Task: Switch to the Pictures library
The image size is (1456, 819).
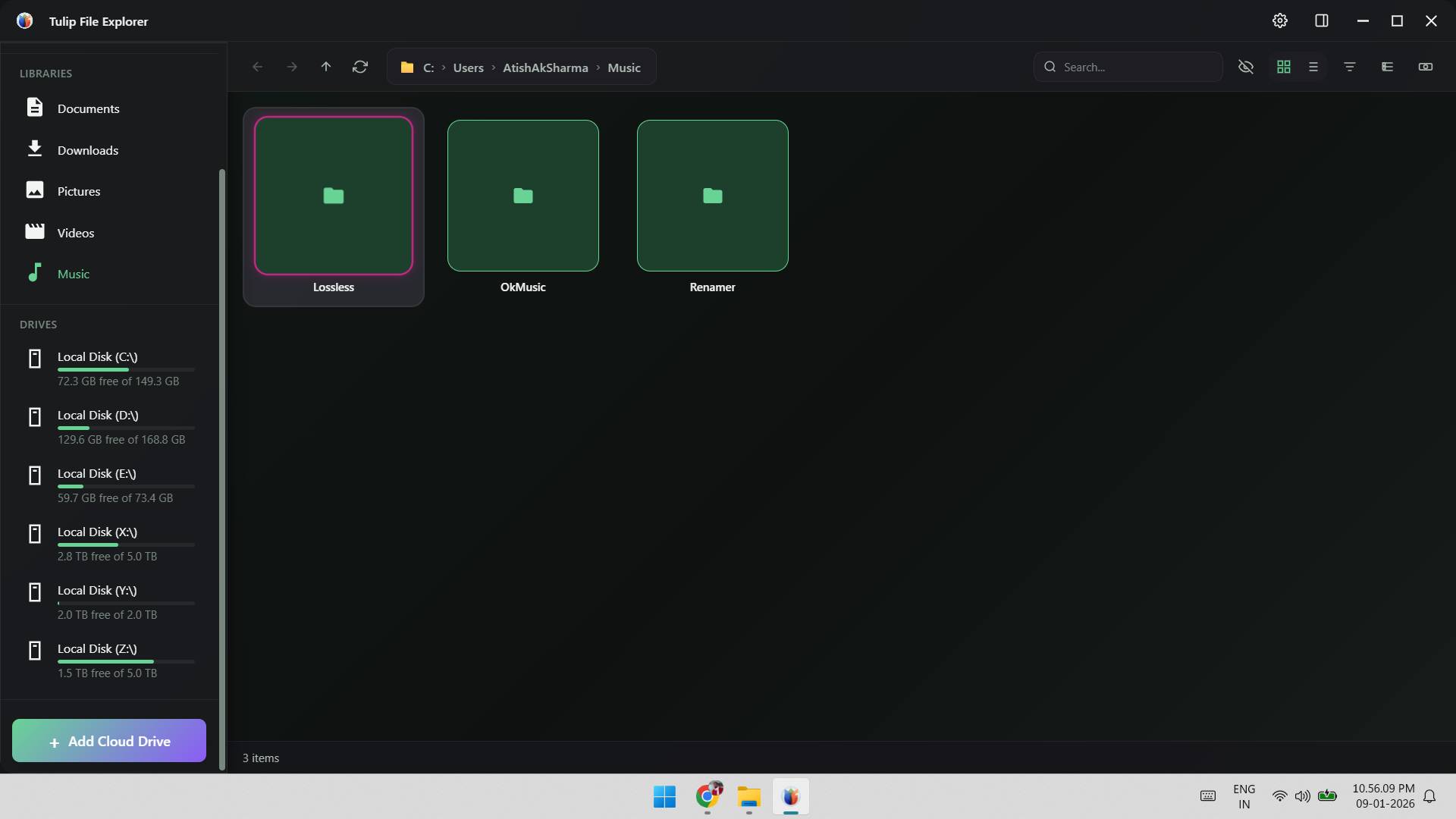Action: [x=77, y=191]
